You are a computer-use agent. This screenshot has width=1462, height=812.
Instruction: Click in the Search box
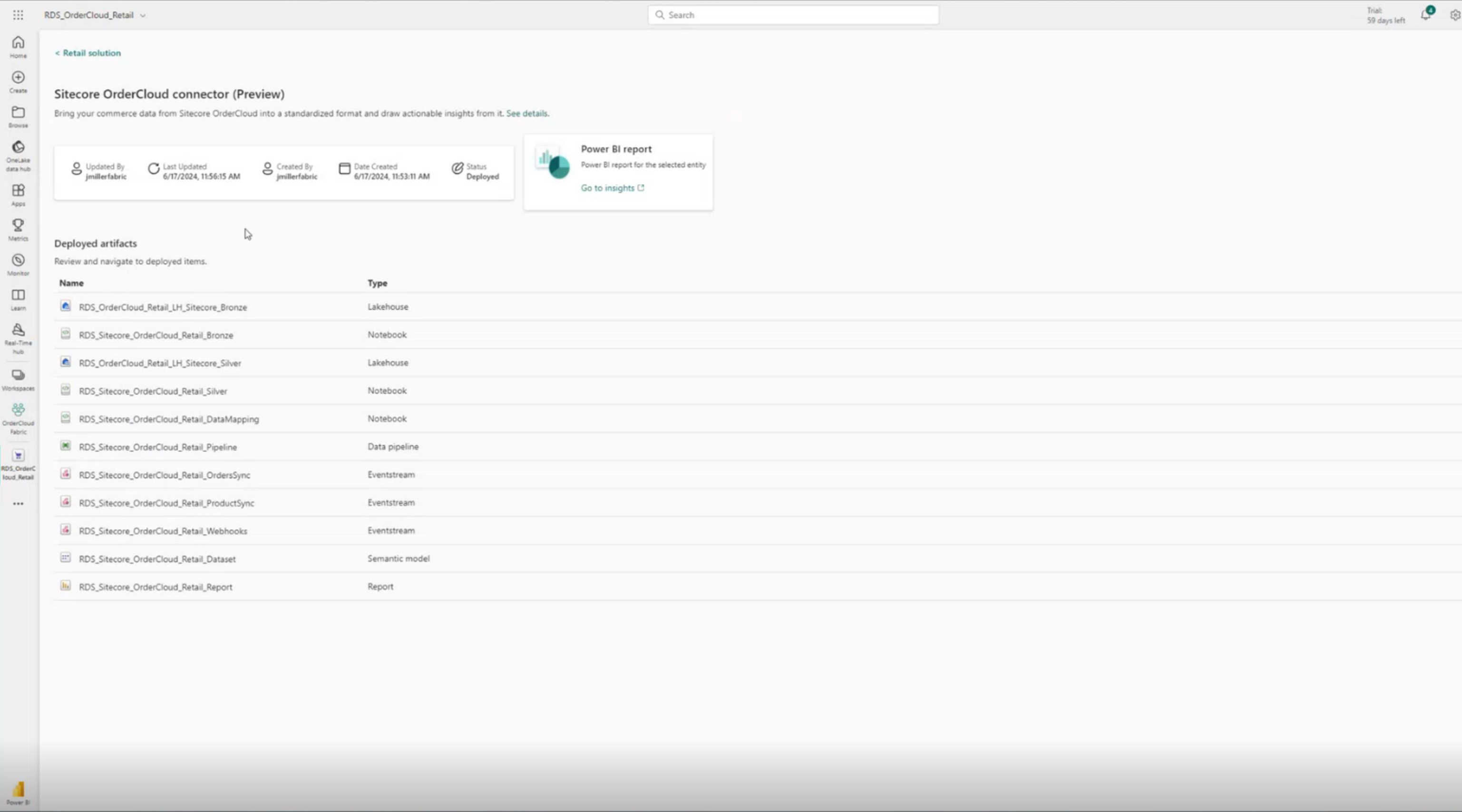pyautogui.click(x=793, y=15)
